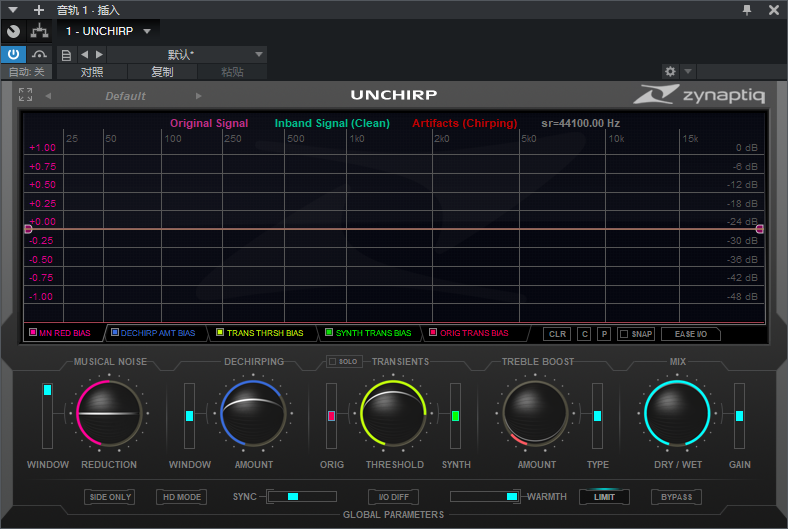Image resolution: width=788 pixels, height=529 pixels.
Task: Click the Inband Signal (Clean) legend label
Action: pyautogui.click(x=332, y=123)
